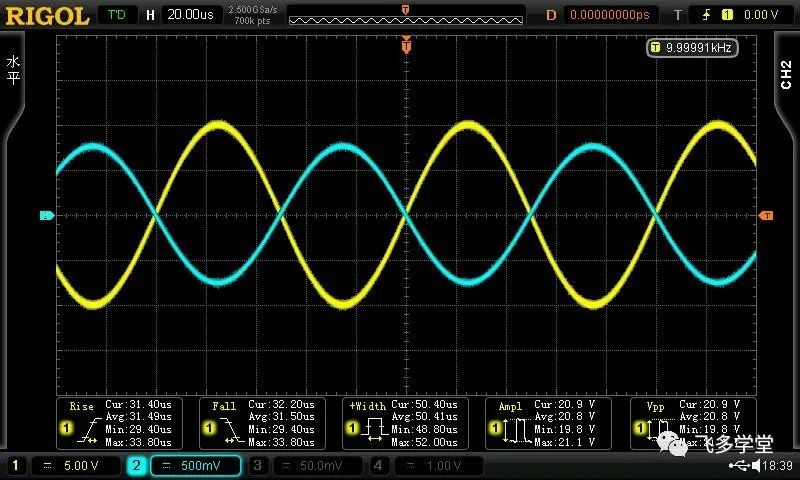Click the T'D trigger status indicator
The height and width of the screenshot is (480, 800).
click(117, 15)
